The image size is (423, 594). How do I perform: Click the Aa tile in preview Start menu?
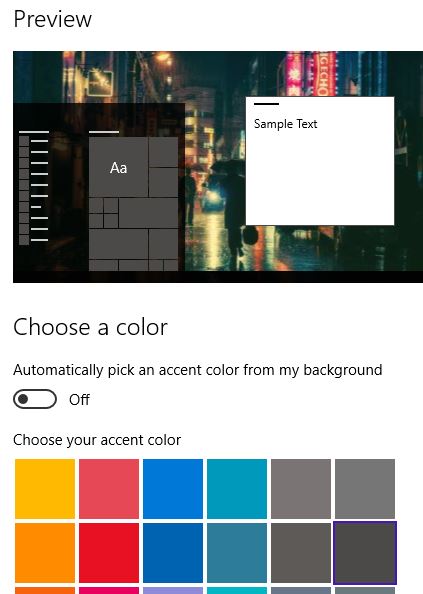(119, 167)
